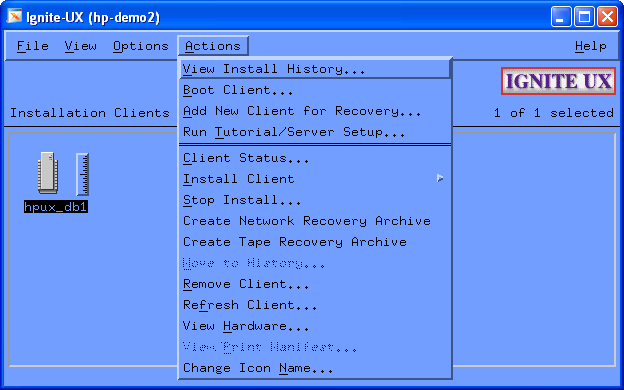Viewport: 624px width, 390px height.
Task: Select Create Network Recovery Archive
Action: point(315,221)
